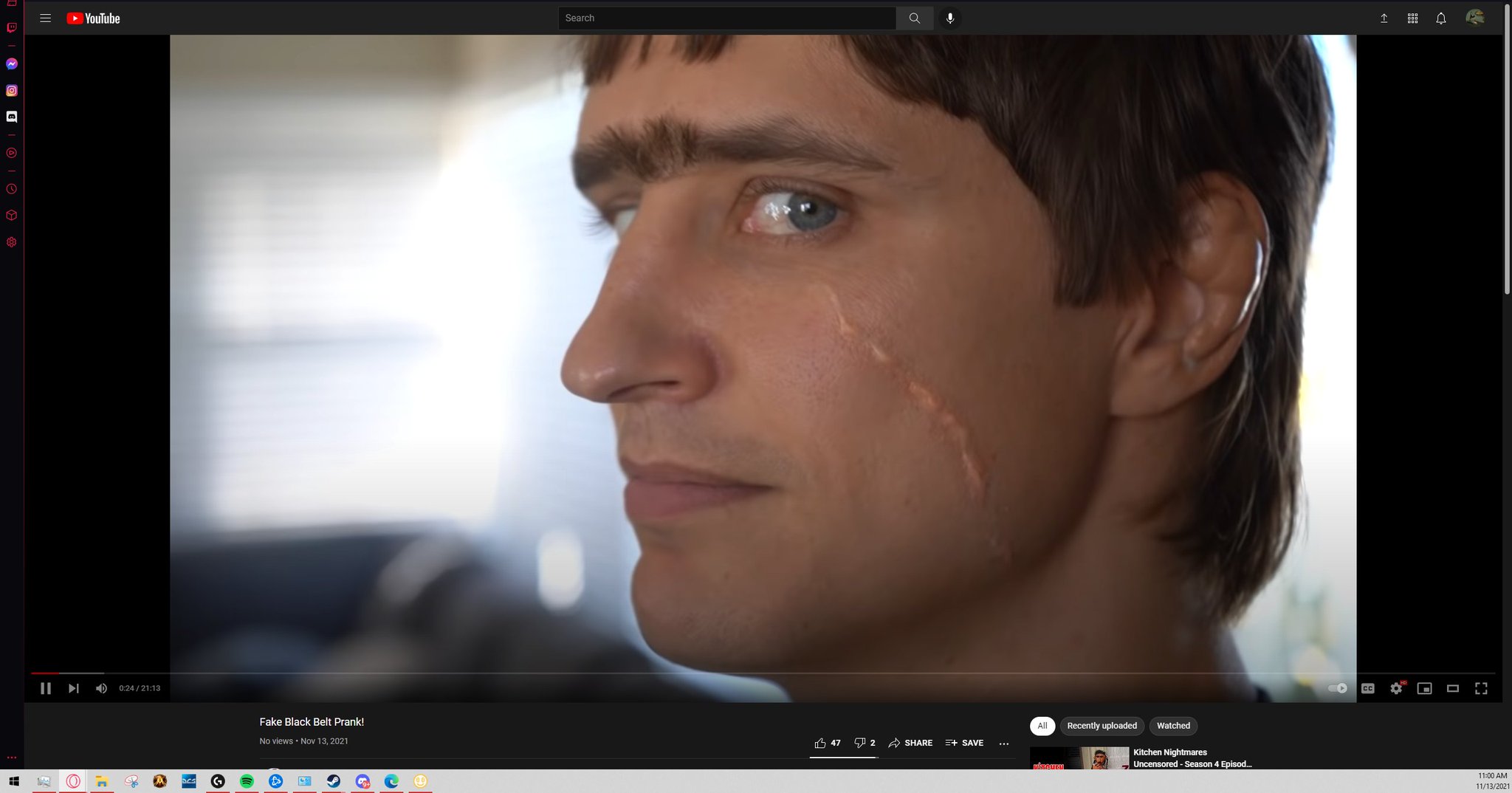Open Snipping Tool from the taskbar
This screenshot has height=793, width=1512.
131,781
